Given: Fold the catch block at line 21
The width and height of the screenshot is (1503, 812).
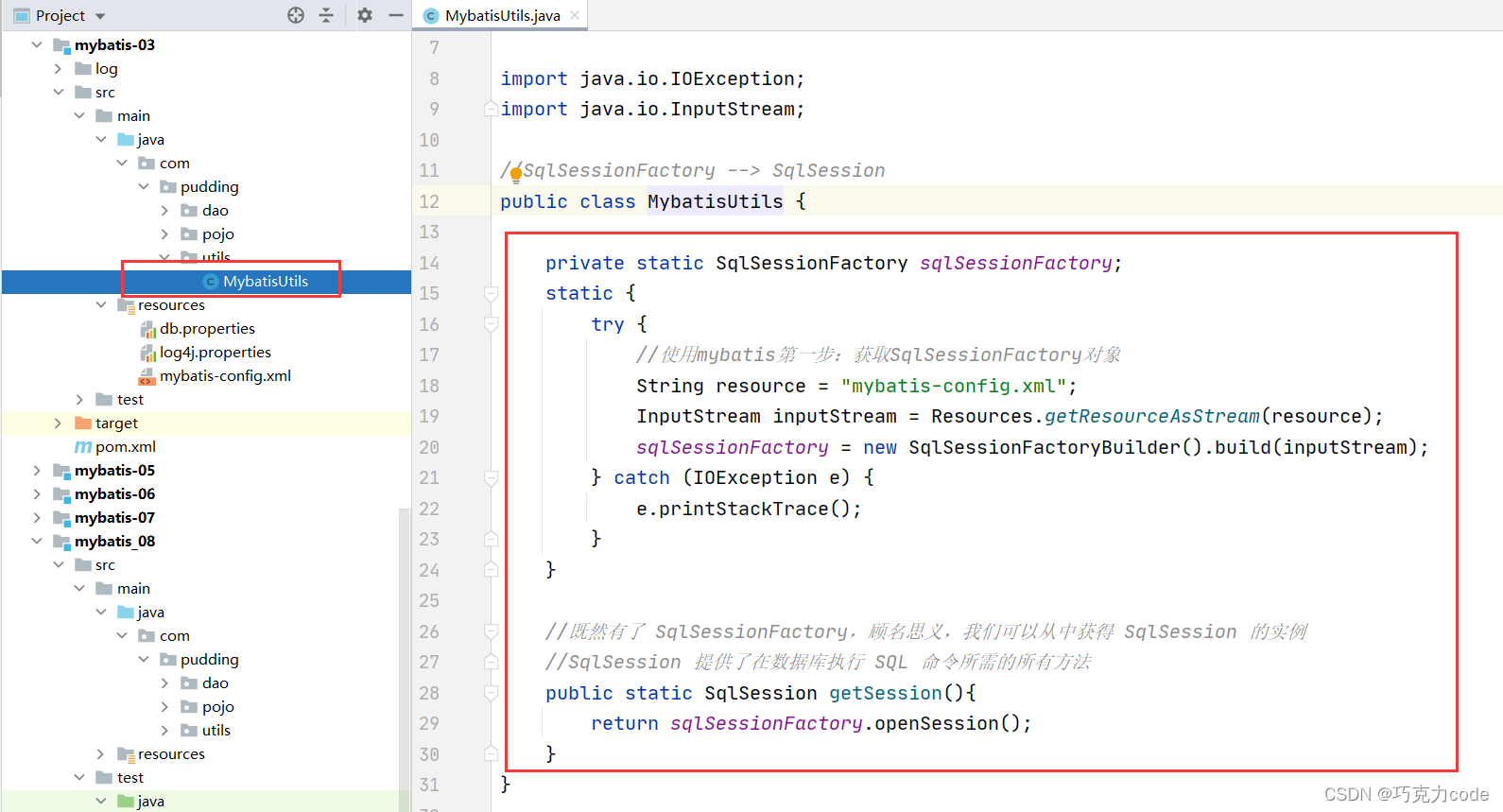Looking at the screenshot, I should [x=491, y=478].
